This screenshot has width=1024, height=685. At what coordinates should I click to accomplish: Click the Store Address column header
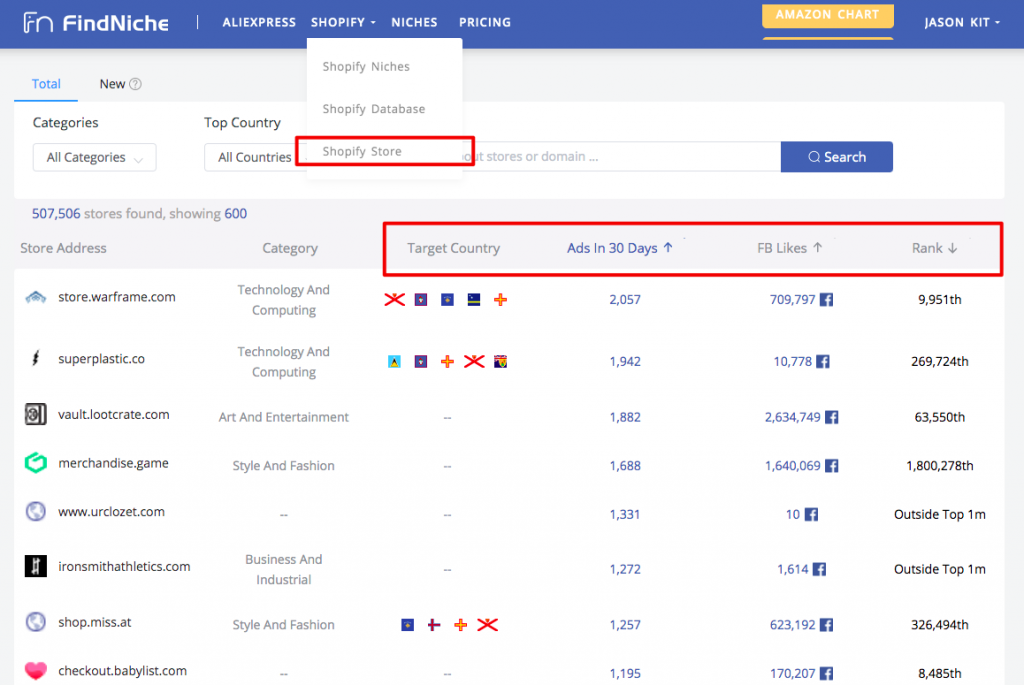pos(63,248)
